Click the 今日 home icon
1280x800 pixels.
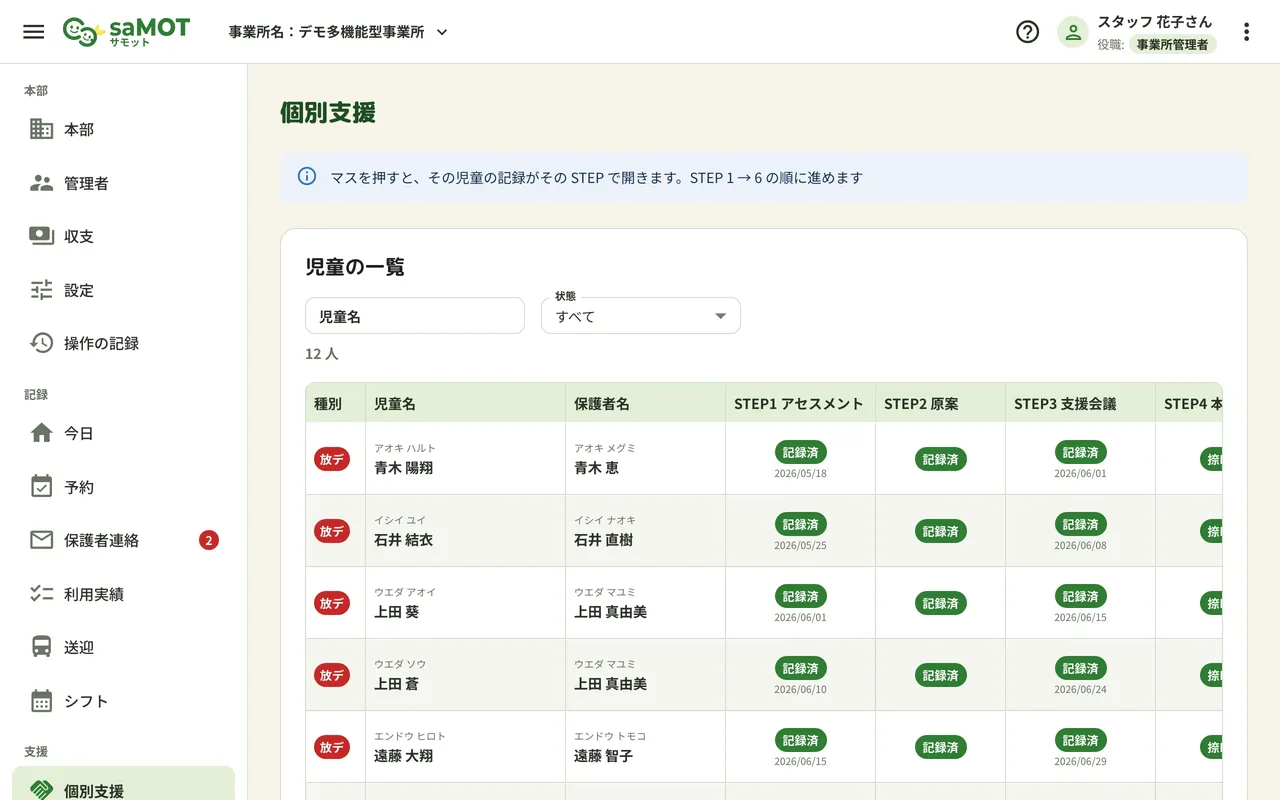click(x=41, y=433)
